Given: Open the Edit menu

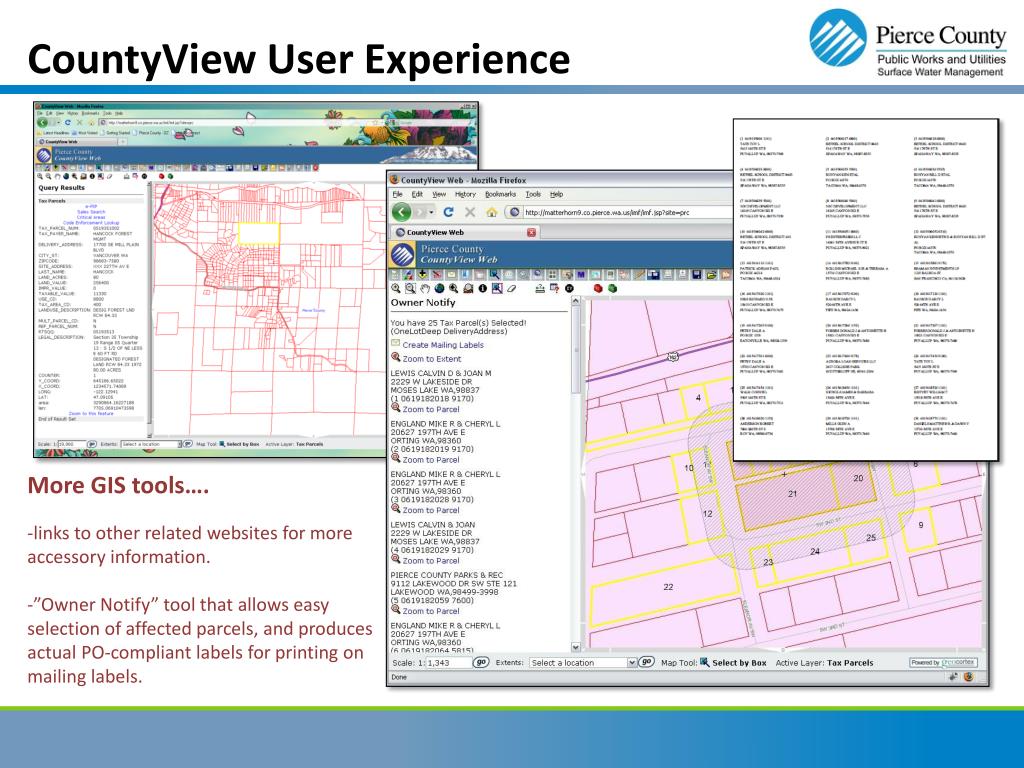Looking at the screenshot, I should click(x=417, y=194).
